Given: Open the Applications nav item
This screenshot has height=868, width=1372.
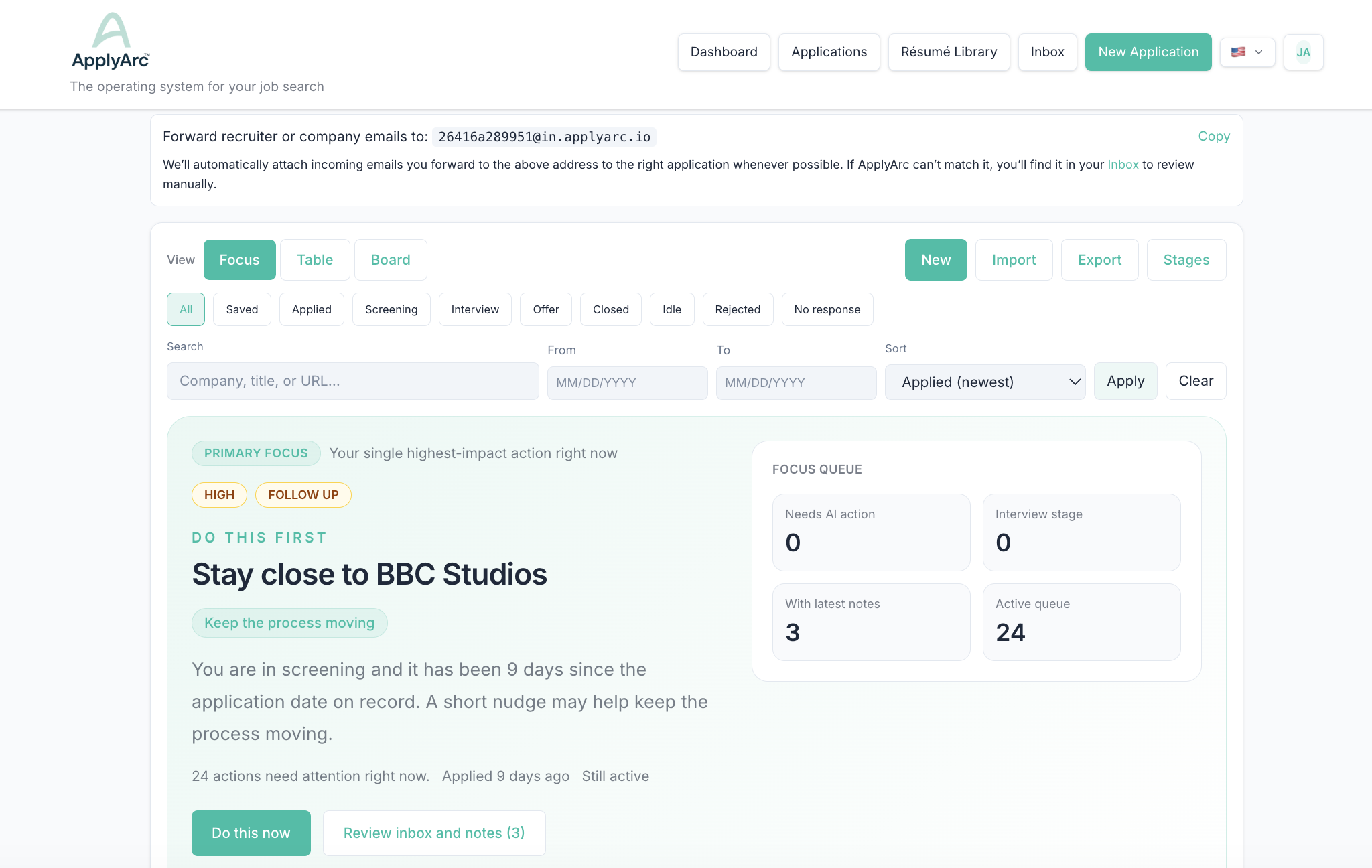Looking at the screenshot, I should pyautogui.click(x=829, y=52).
